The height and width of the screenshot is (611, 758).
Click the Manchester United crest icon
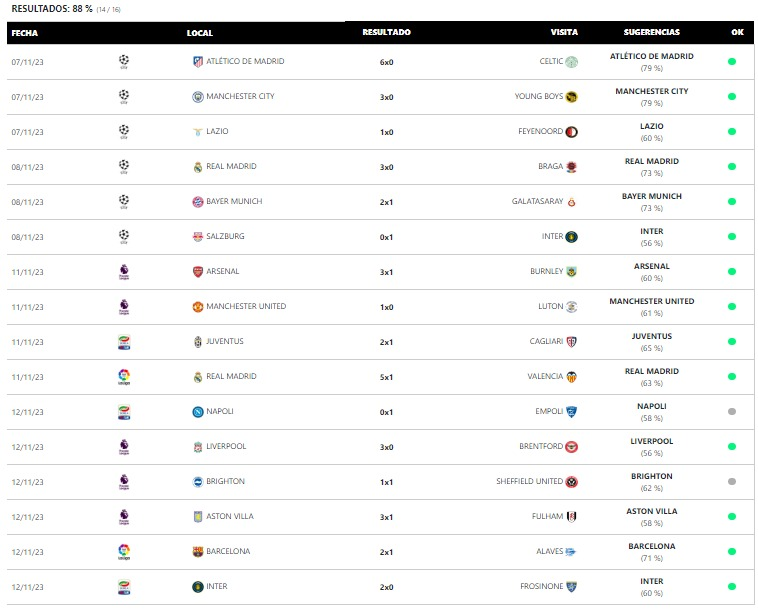click(198, 306)
